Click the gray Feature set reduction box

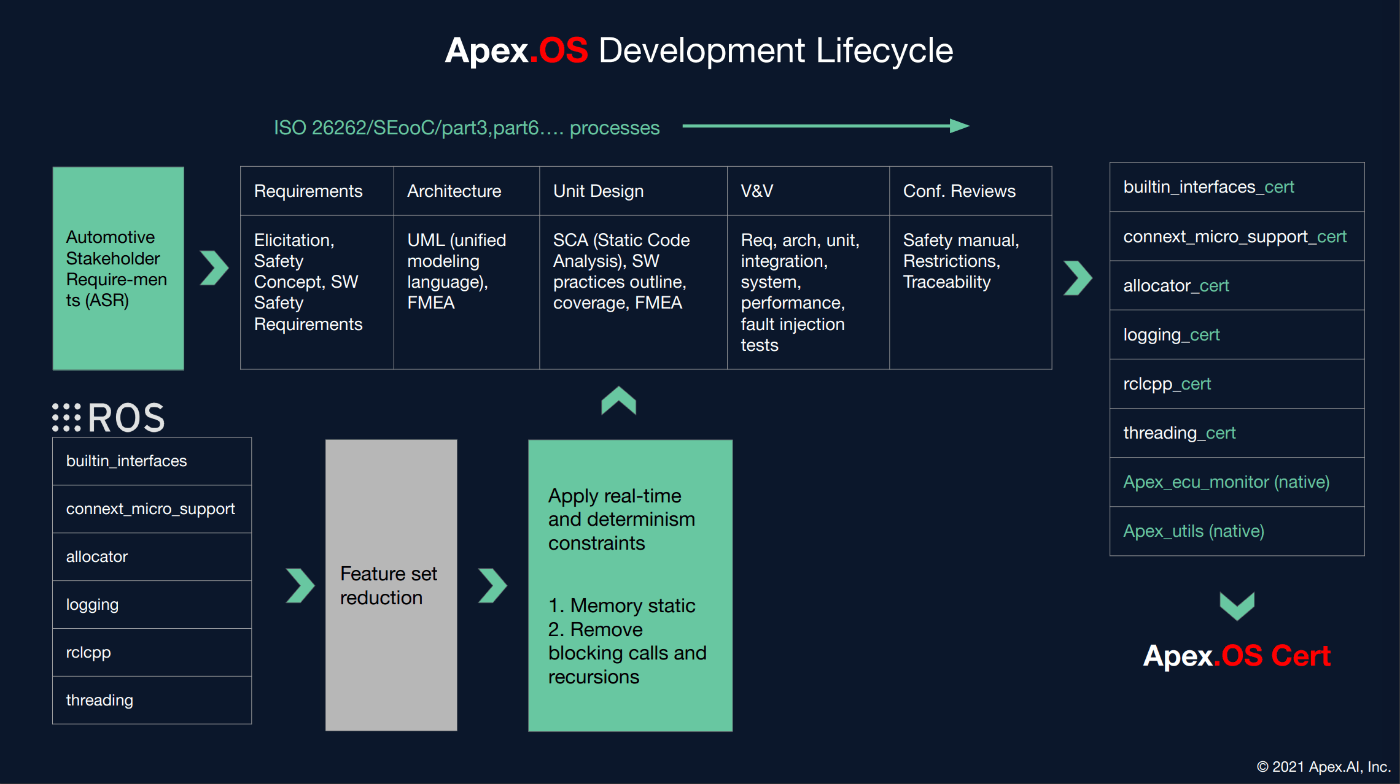click(391, 585)
